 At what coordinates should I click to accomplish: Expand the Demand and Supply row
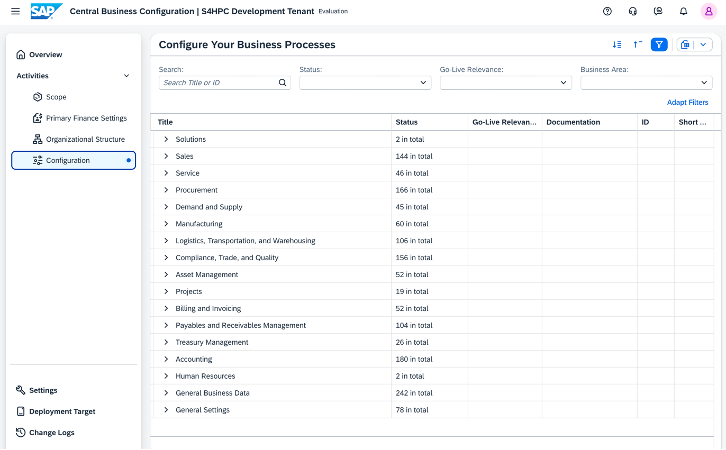pyautogui.click(x=166, y=207)
